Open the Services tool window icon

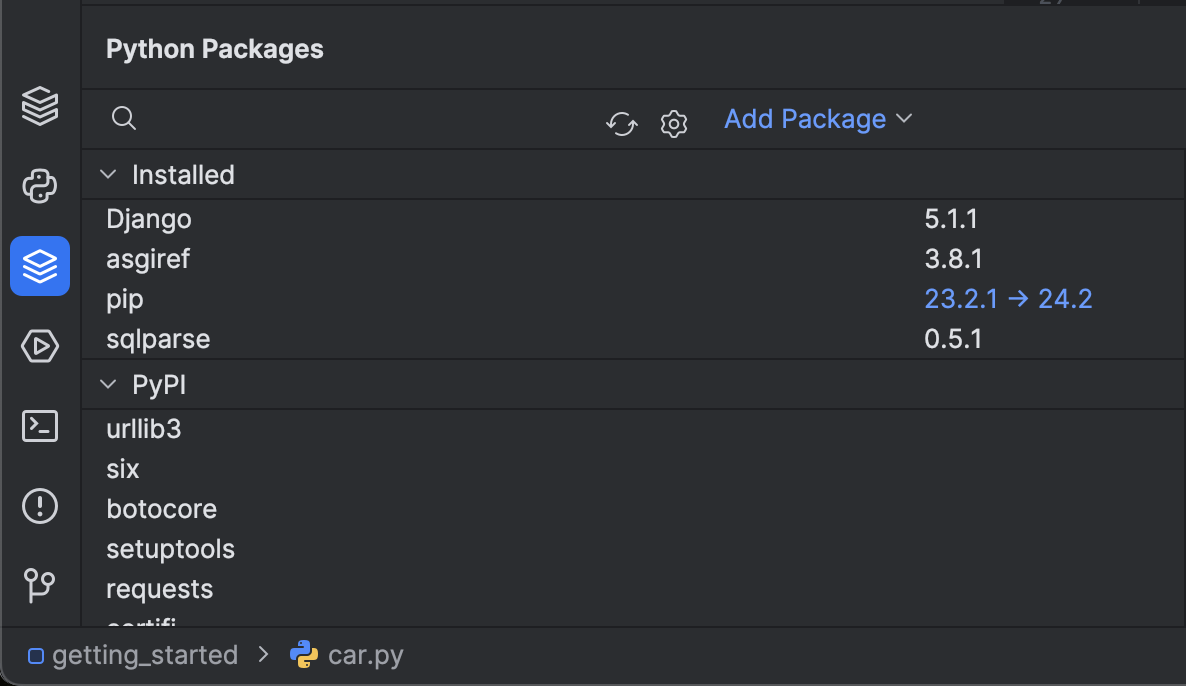click(40, 346)
